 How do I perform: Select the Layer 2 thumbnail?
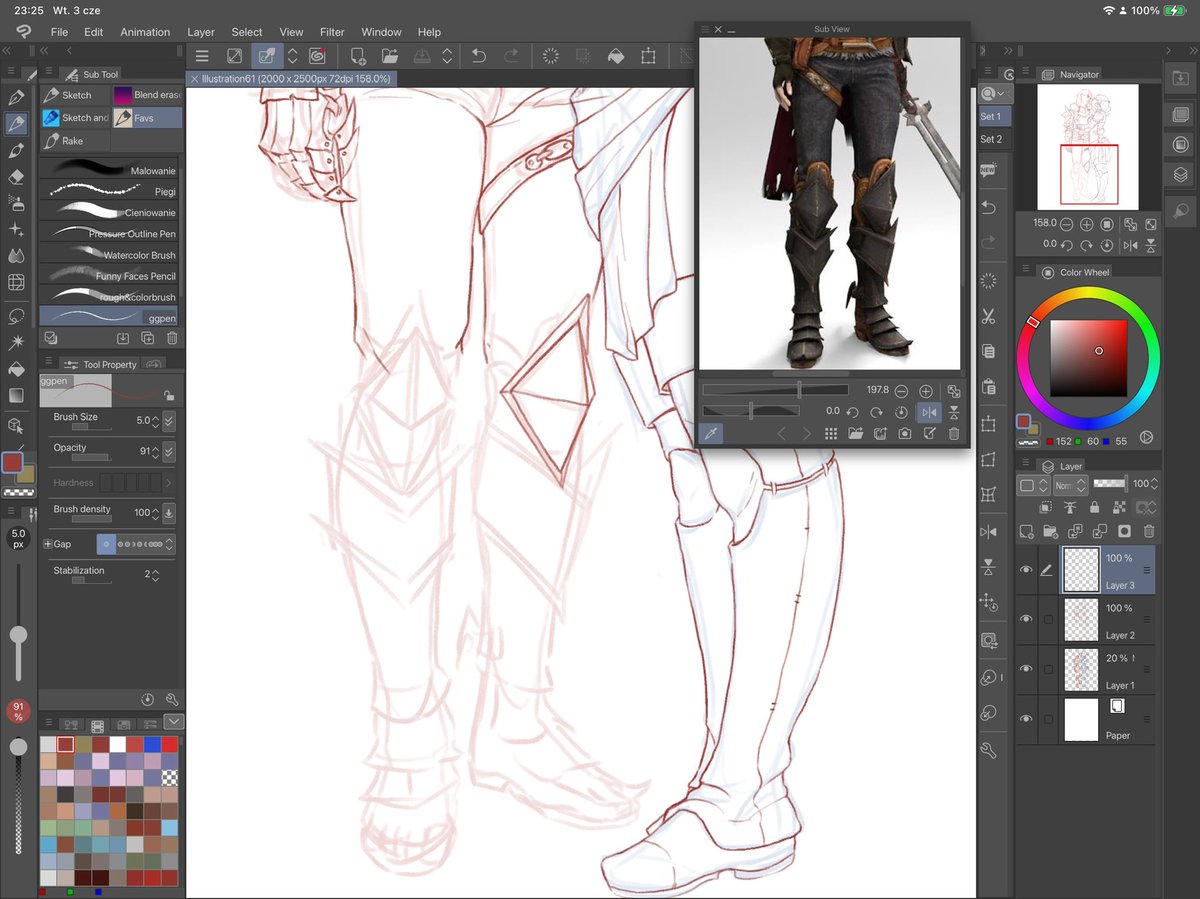1081,620
